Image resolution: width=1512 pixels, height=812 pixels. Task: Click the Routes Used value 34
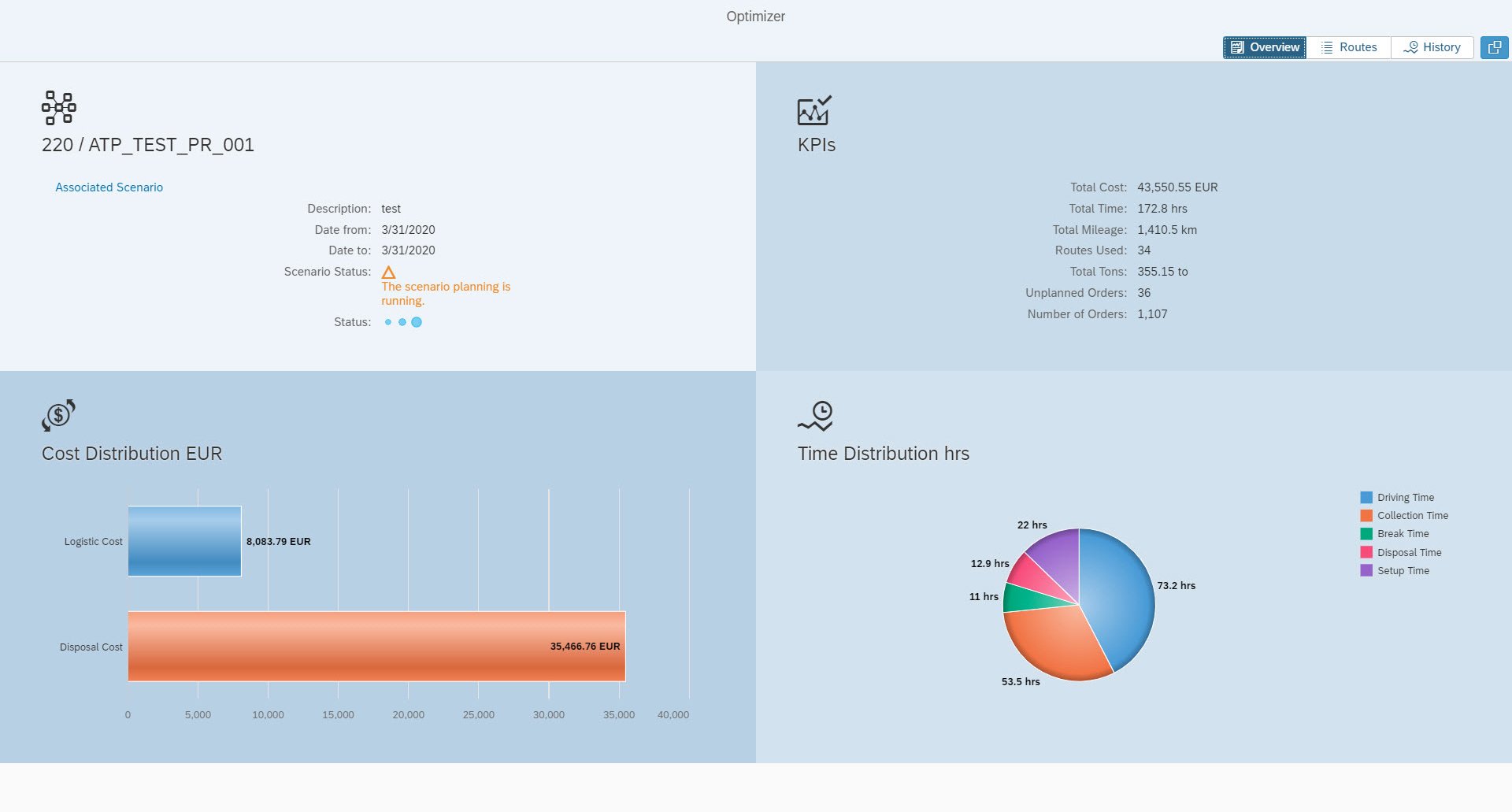coord(1144,250)
